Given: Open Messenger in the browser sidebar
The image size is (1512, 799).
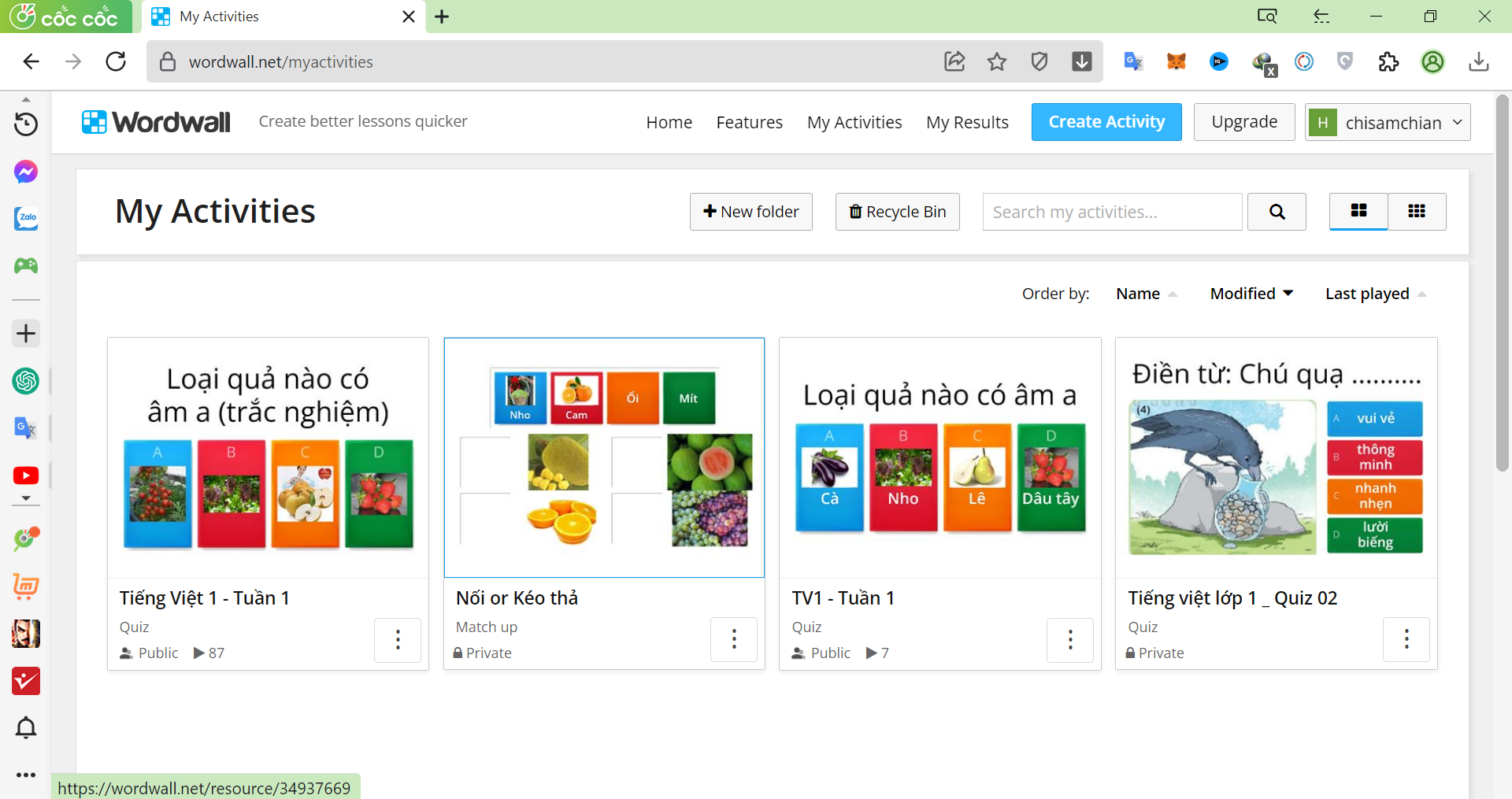Looking at the screenshot, I should click(26, 172).
